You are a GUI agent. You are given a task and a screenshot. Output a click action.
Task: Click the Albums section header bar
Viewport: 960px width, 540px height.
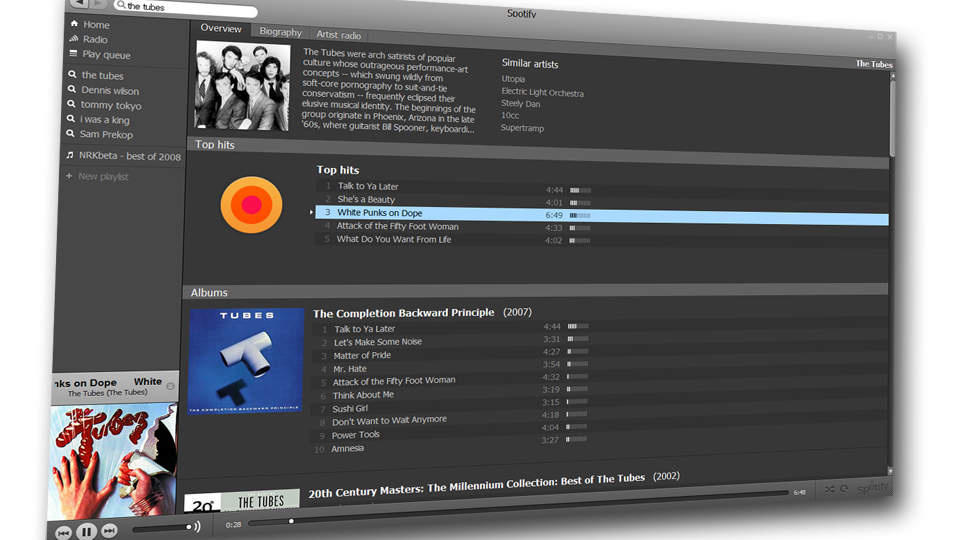pos(536,292)
